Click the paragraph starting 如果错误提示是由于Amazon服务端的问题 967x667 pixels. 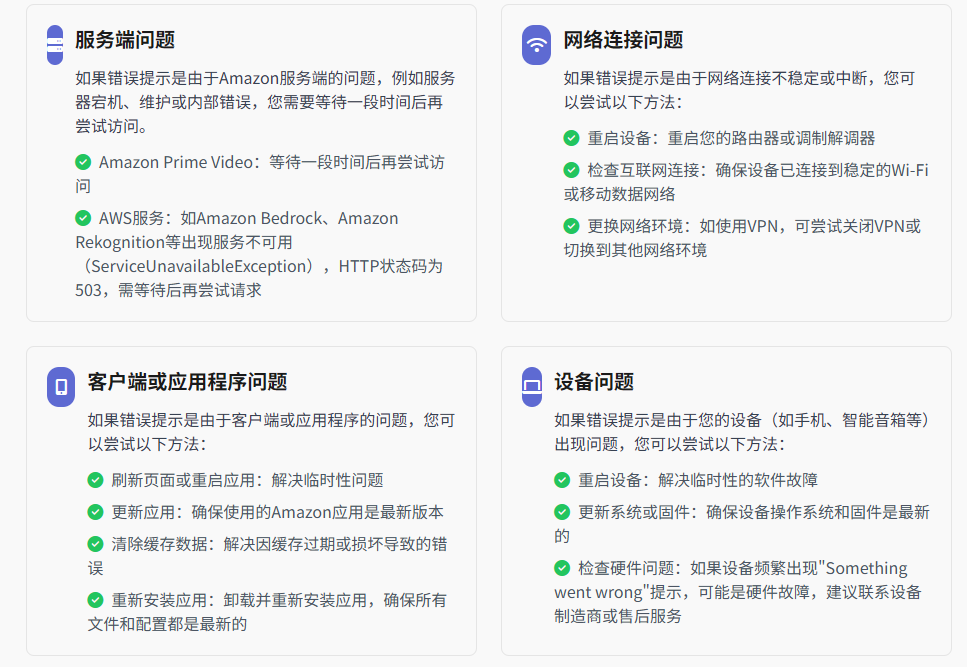pyautogui.click(x=265, y=102)
